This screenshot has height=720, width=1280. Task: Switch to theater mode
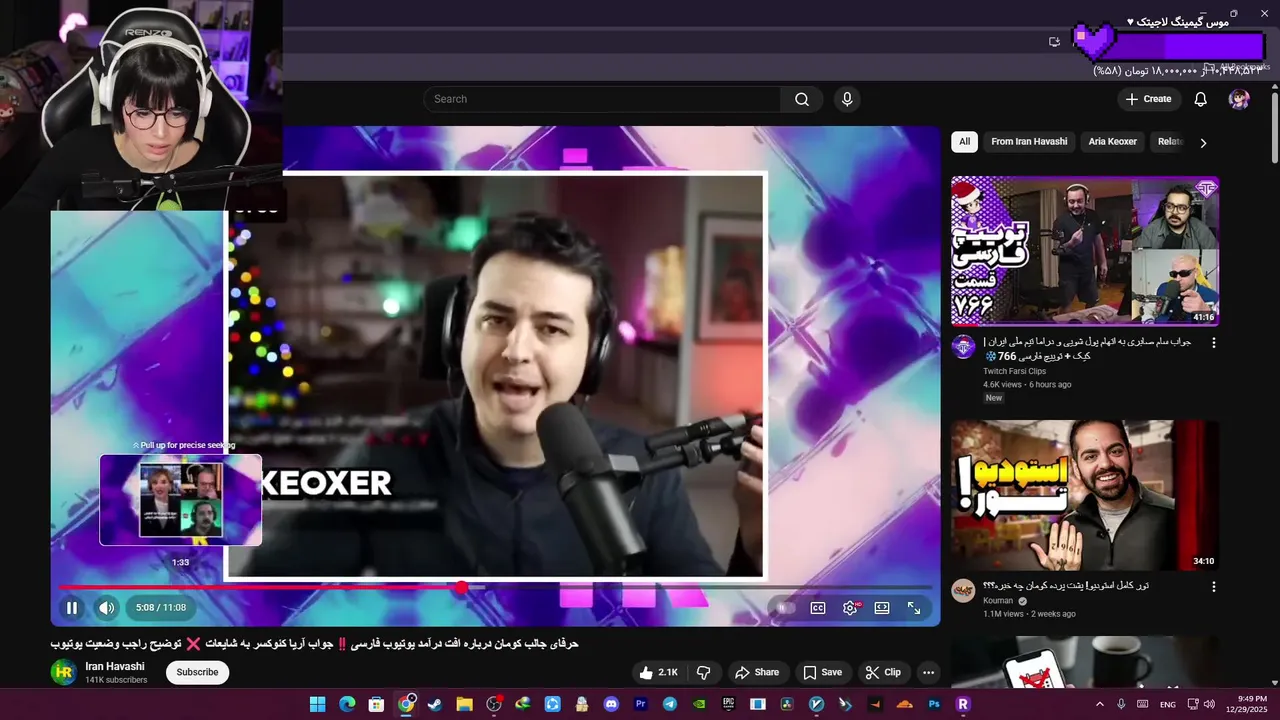pos(882,608)
